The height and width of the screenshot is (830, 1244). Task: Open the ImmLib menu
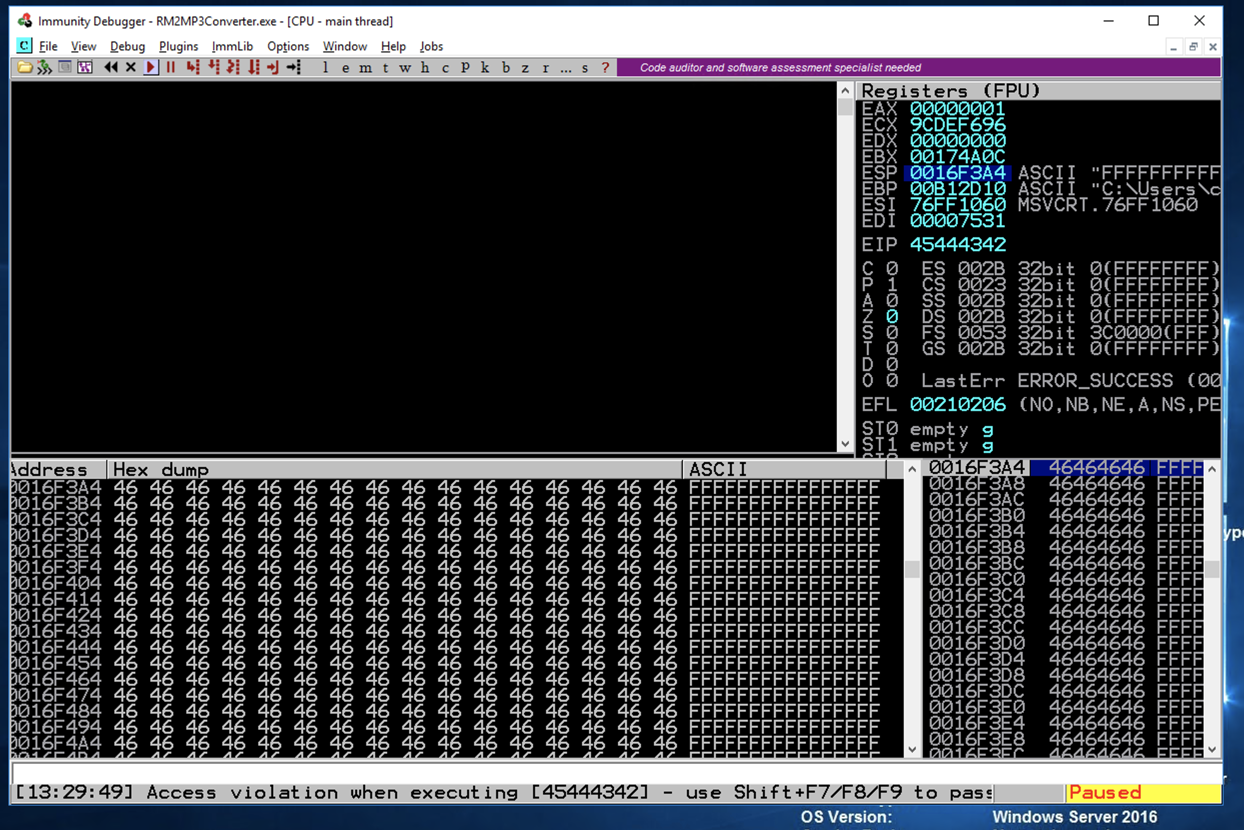[x=232, y=46]
